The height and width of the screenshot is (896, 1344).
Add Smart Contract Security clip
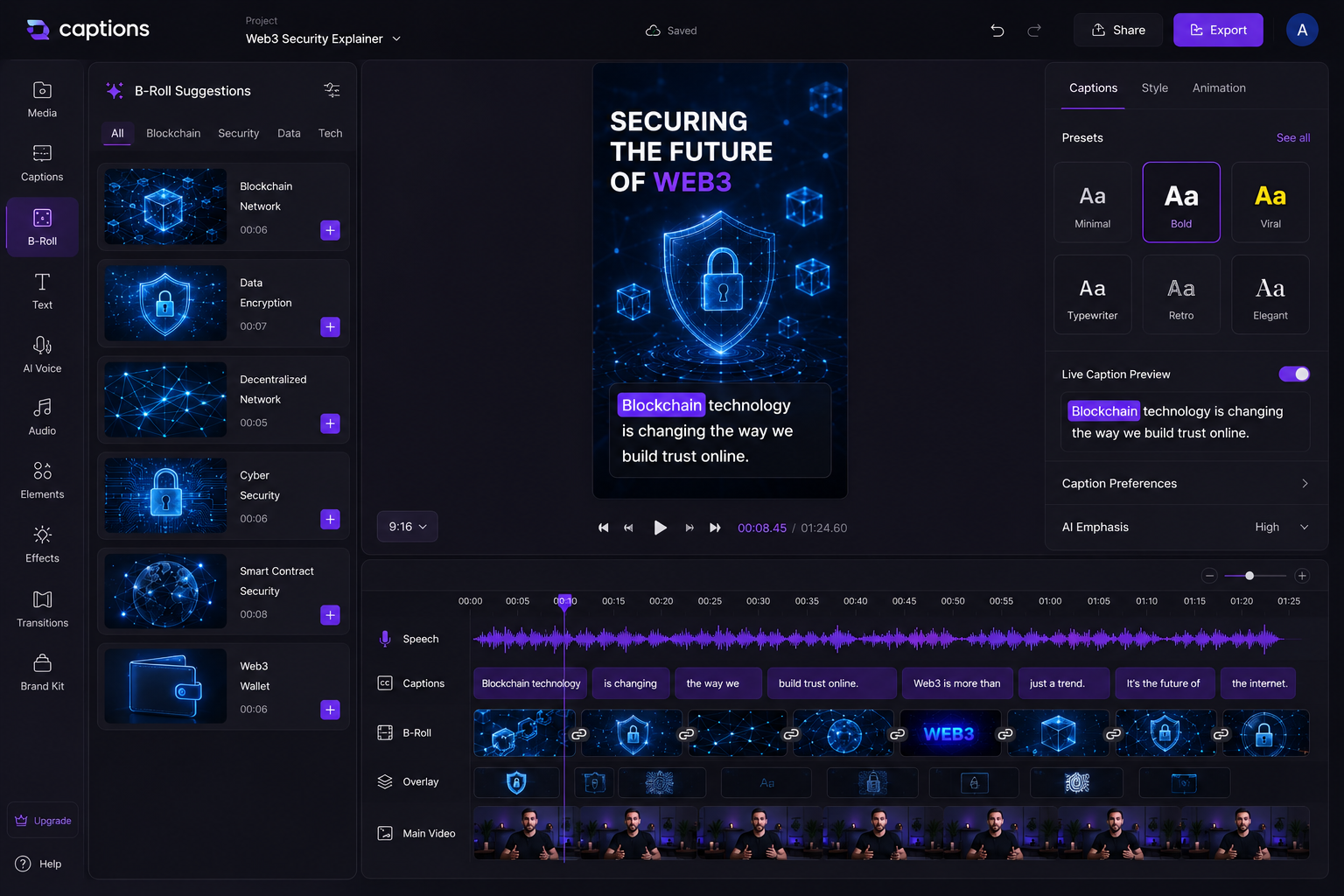[330, 615]
